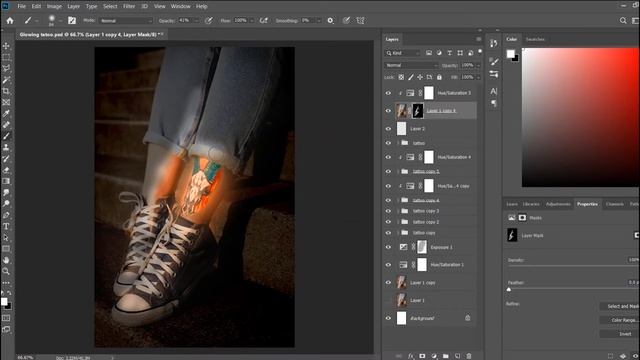The image size is (640, 360).
Task: Select the Horizontal Type tool
Action: pyautogui.click(x=6, y=227)
